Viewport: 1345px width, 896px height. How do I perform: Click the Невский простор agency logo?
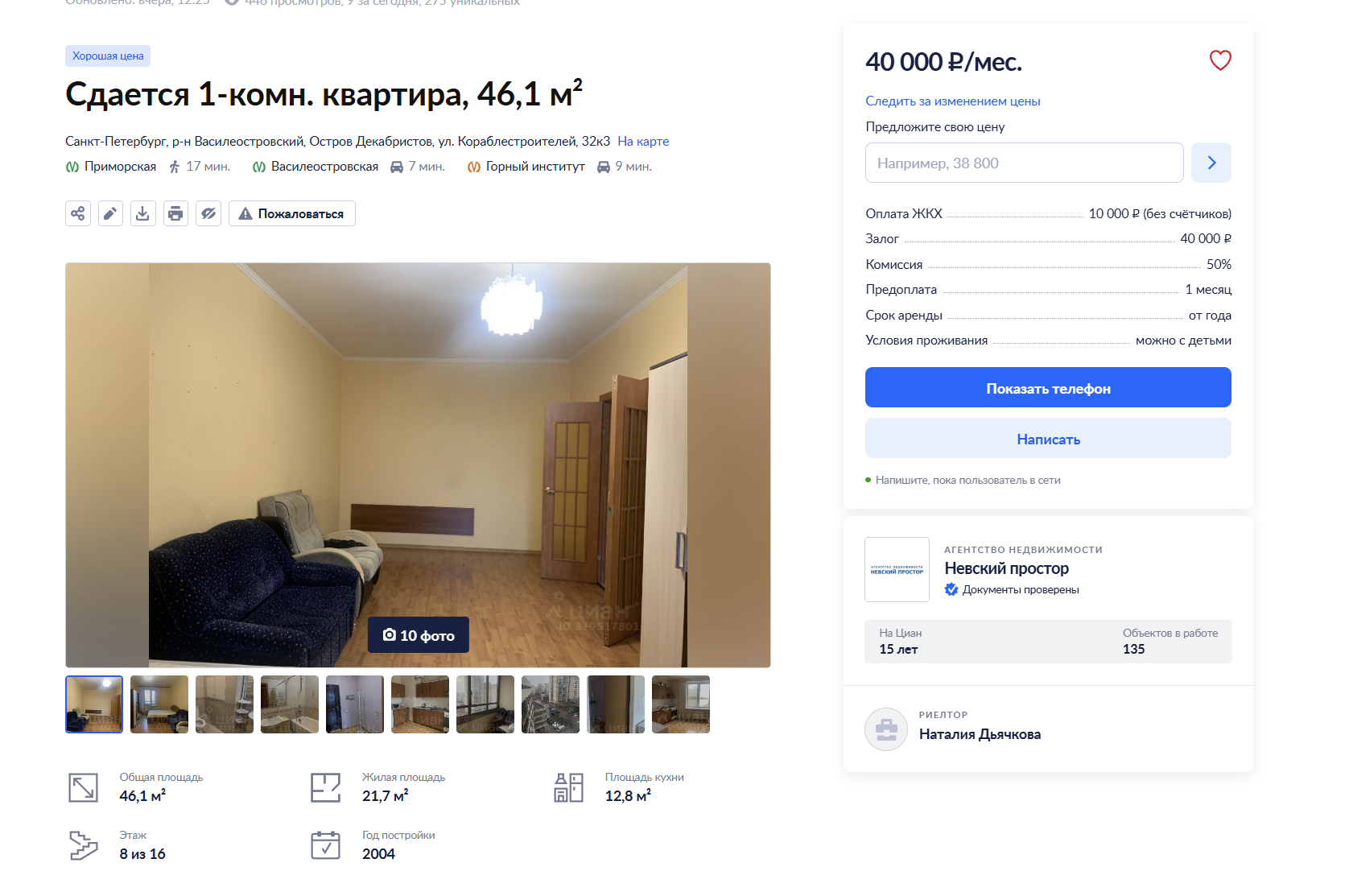[x=897, y=569]
